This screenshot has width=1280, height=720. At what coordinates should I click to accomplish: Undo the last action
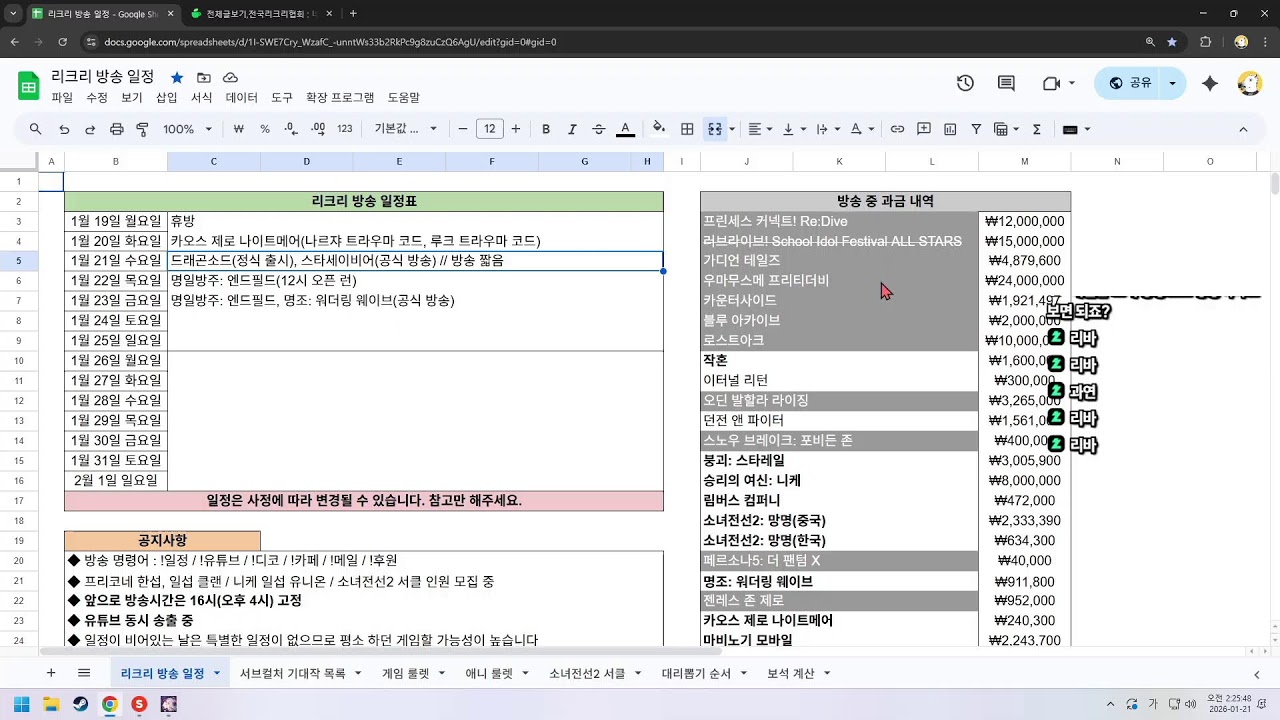click(64, 129)
